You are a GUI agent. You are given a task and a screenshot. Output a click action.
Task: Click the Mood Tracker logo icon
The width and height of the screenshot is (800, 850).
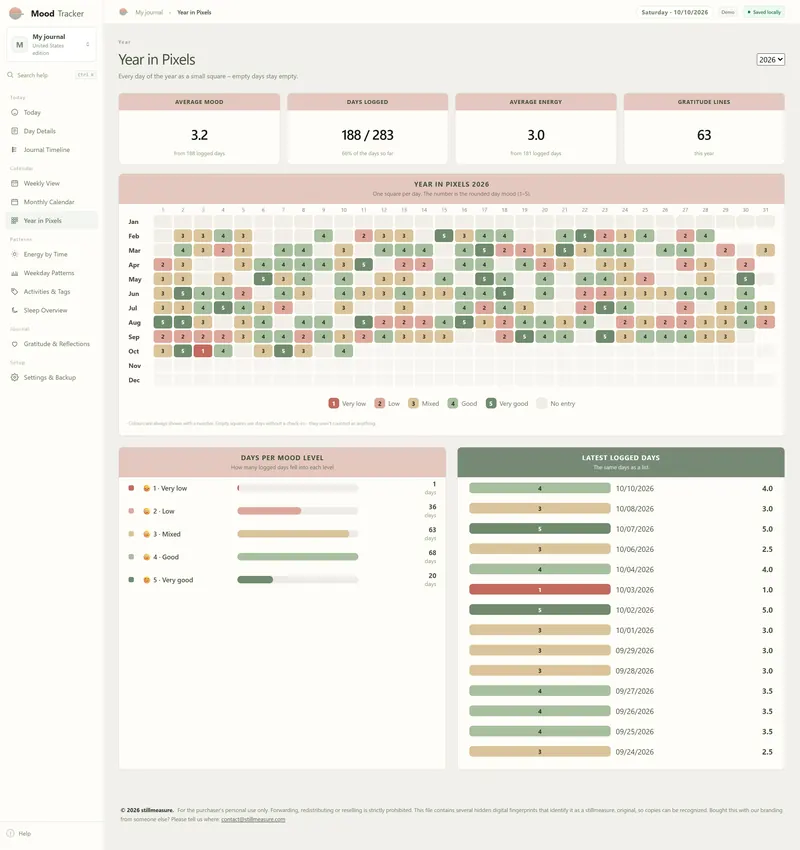coord(16,13)
